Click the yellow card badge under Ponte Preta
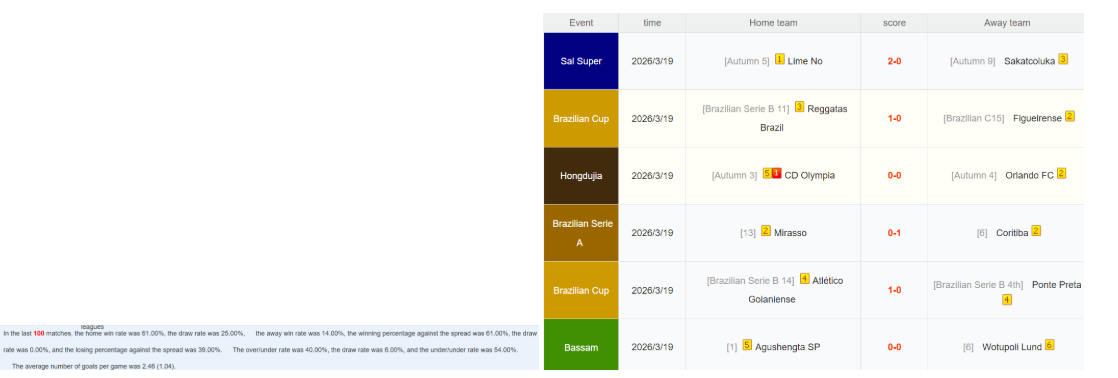Viewport: 1118px width, 378px height. pyautogui.click(x=1006, y=300)
